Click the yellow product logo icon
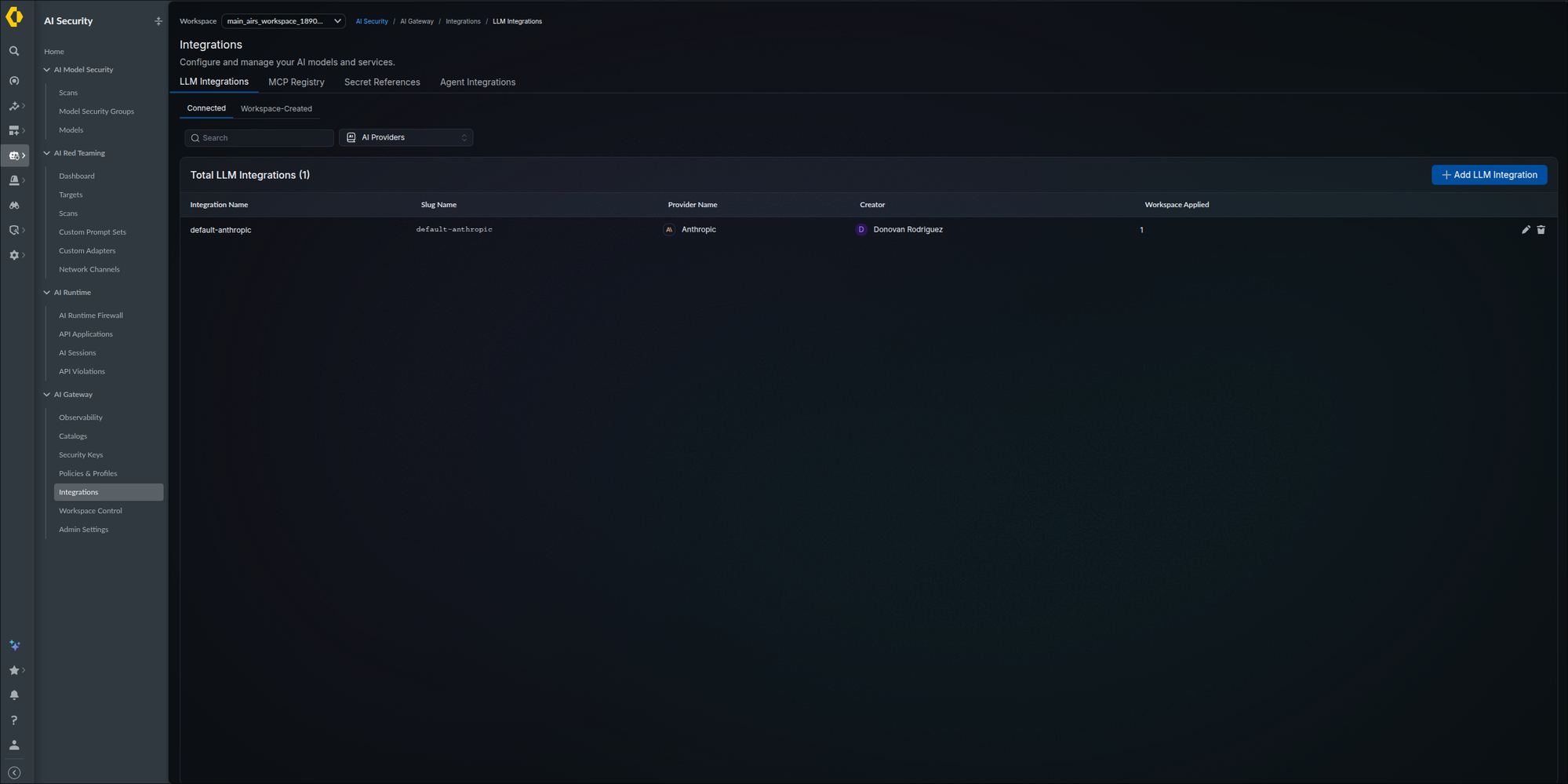1568x784 pixels. [x=14, y=17]
